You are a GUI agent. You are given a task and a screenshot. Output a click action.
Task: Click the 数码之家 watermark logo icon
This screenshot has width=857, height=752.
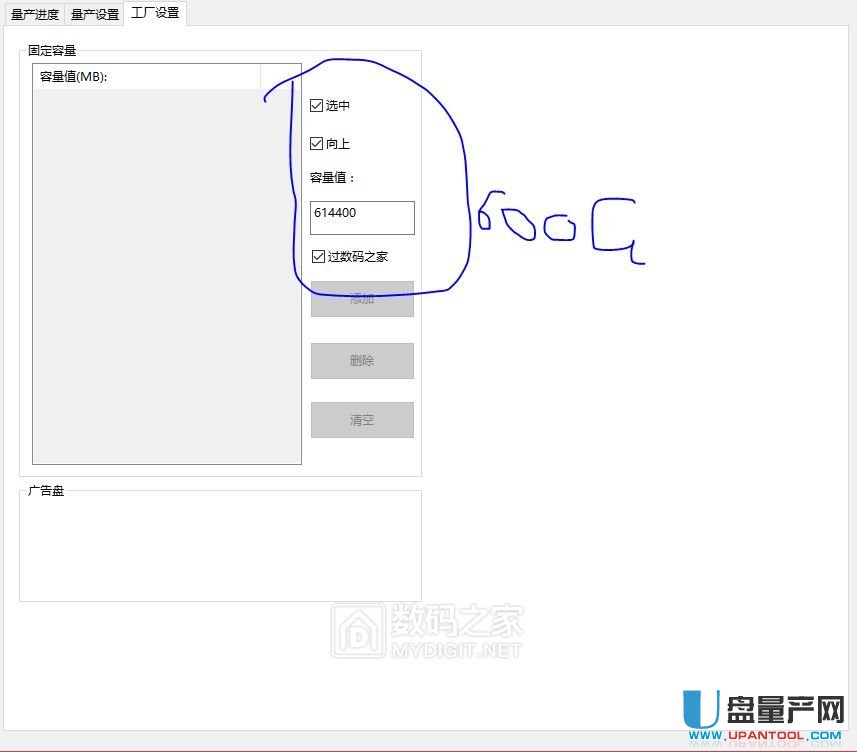coord(360,630)
